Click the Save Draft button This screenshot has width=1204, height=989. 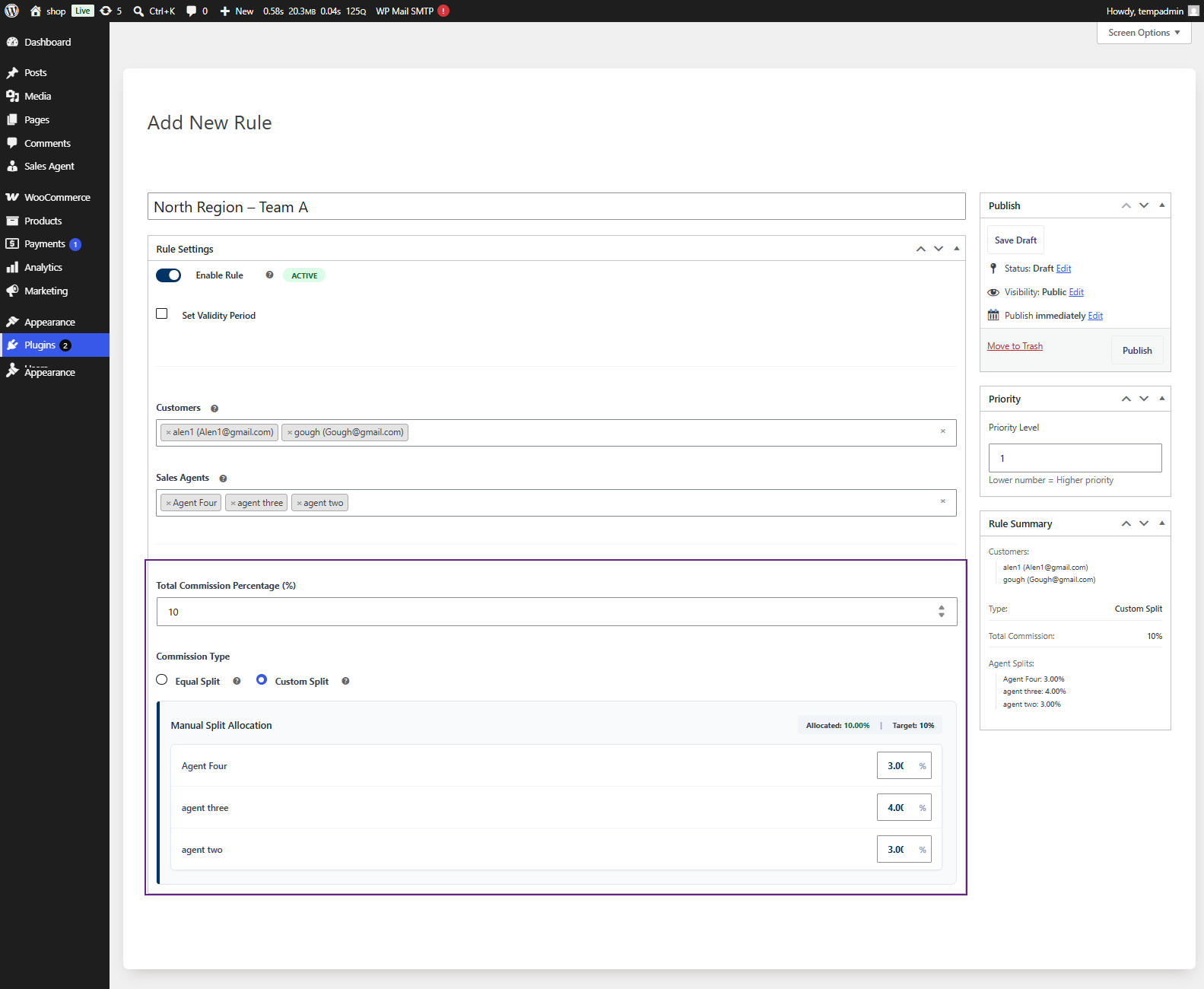click(1015, 240)
